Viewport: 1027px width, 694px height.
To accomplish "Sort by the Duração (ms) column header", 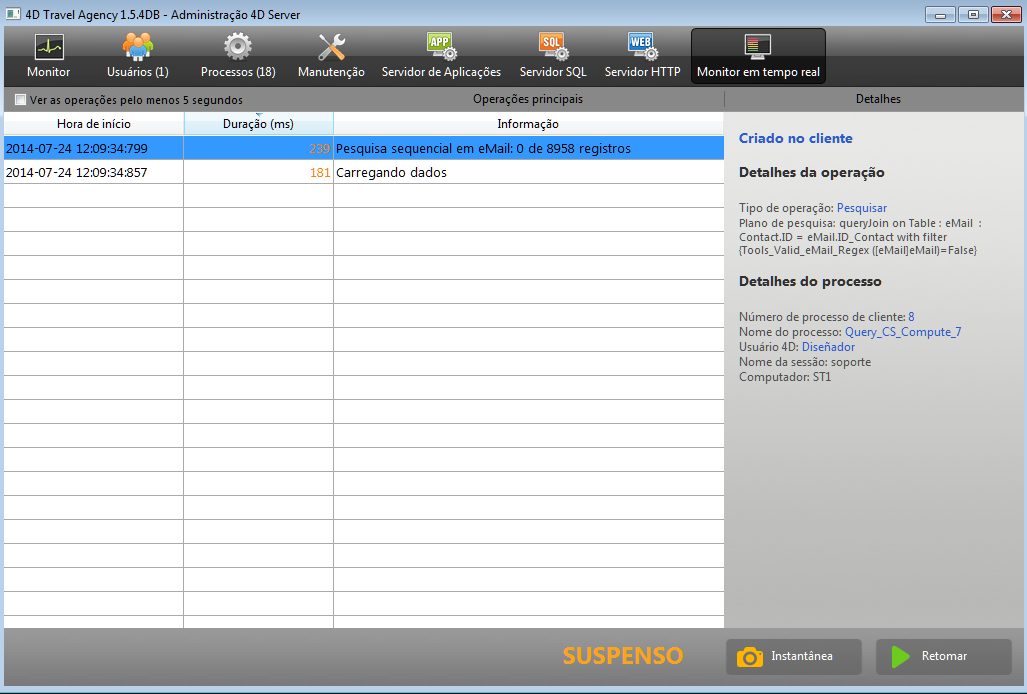I will point(258,124).
